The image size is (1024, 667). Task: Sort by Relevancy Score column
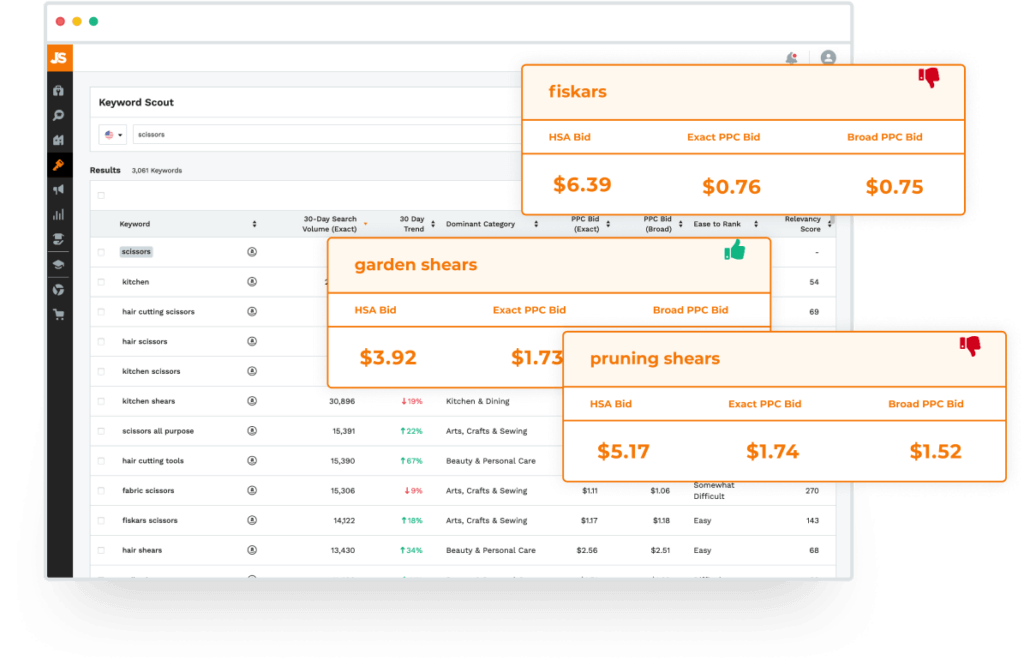829,224
